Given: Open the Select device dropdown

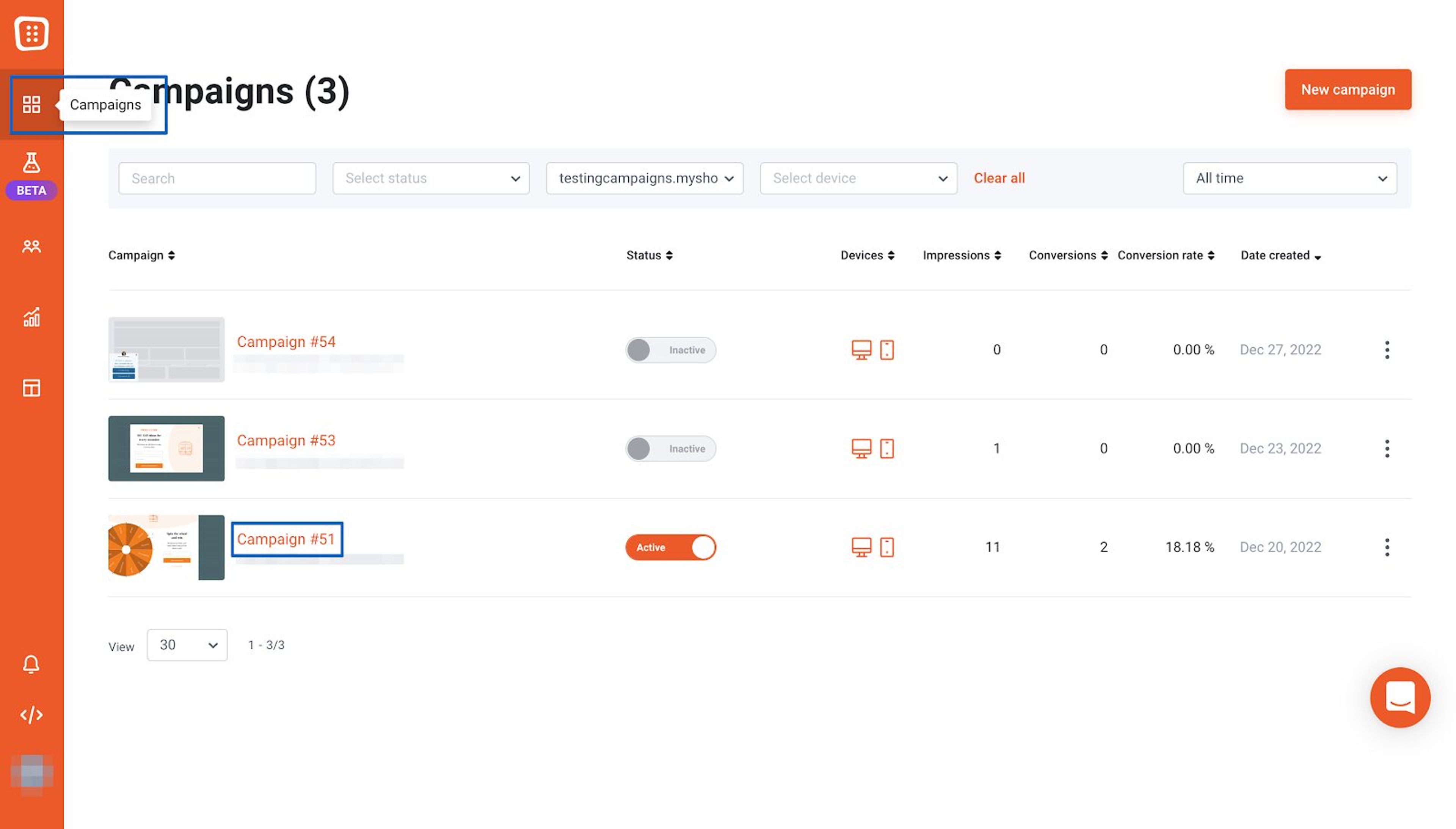Looking at the screenshot, I should (858, 178).
